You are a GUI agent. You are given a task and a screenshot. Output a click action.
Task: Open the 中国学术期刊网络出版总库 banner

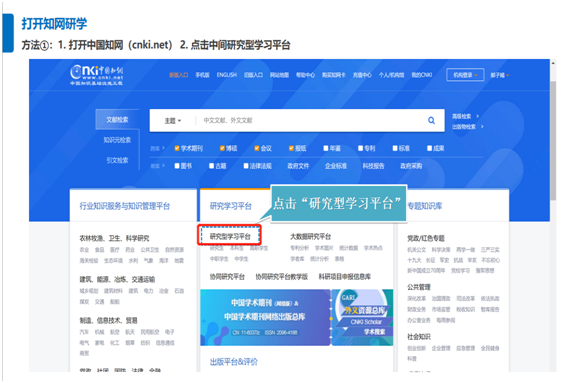pyautogui.click(x=265, y=318)
